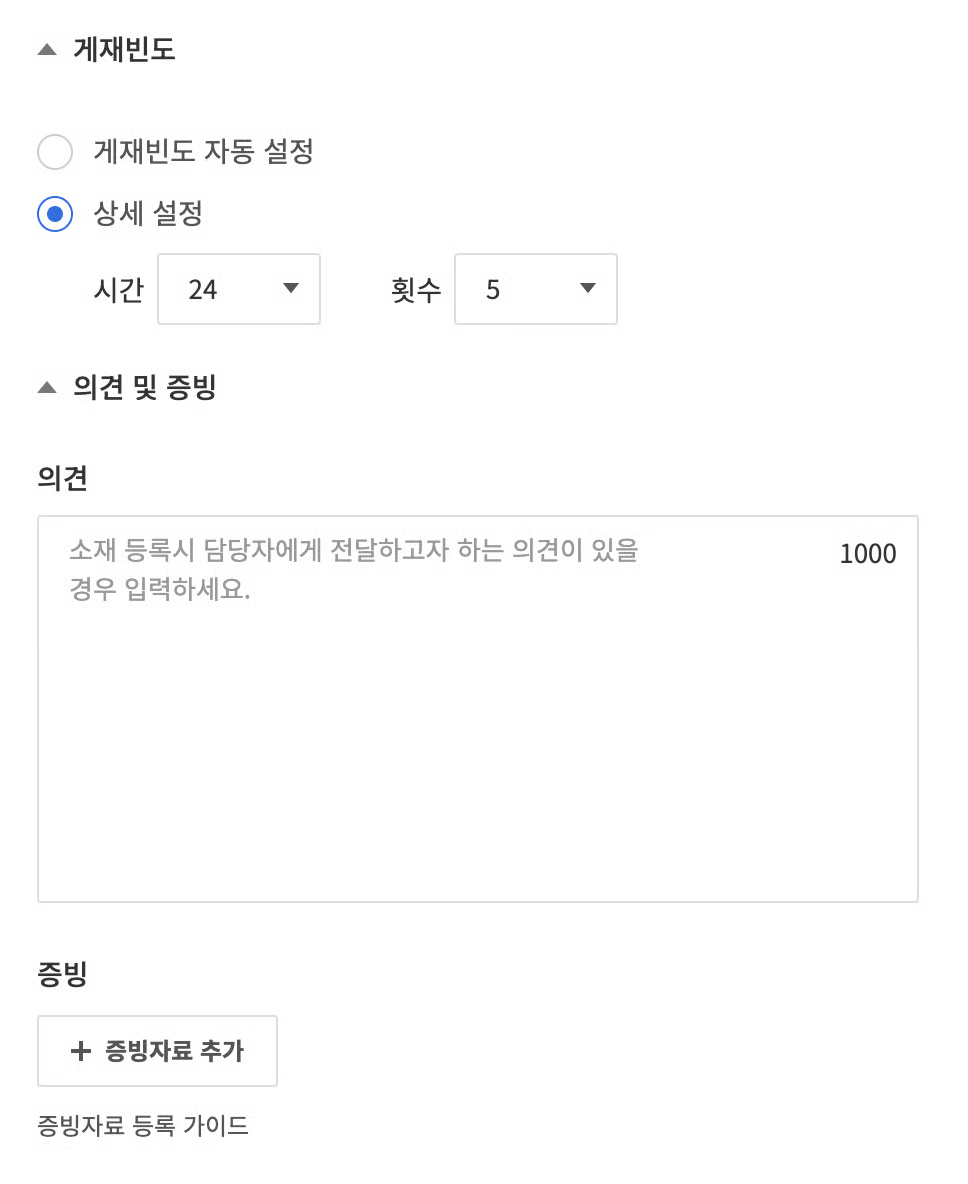Select the 게재빈도 자동 설정 radio button
Viewport: 968px width, 1184px height.
(x=55, y=152)
